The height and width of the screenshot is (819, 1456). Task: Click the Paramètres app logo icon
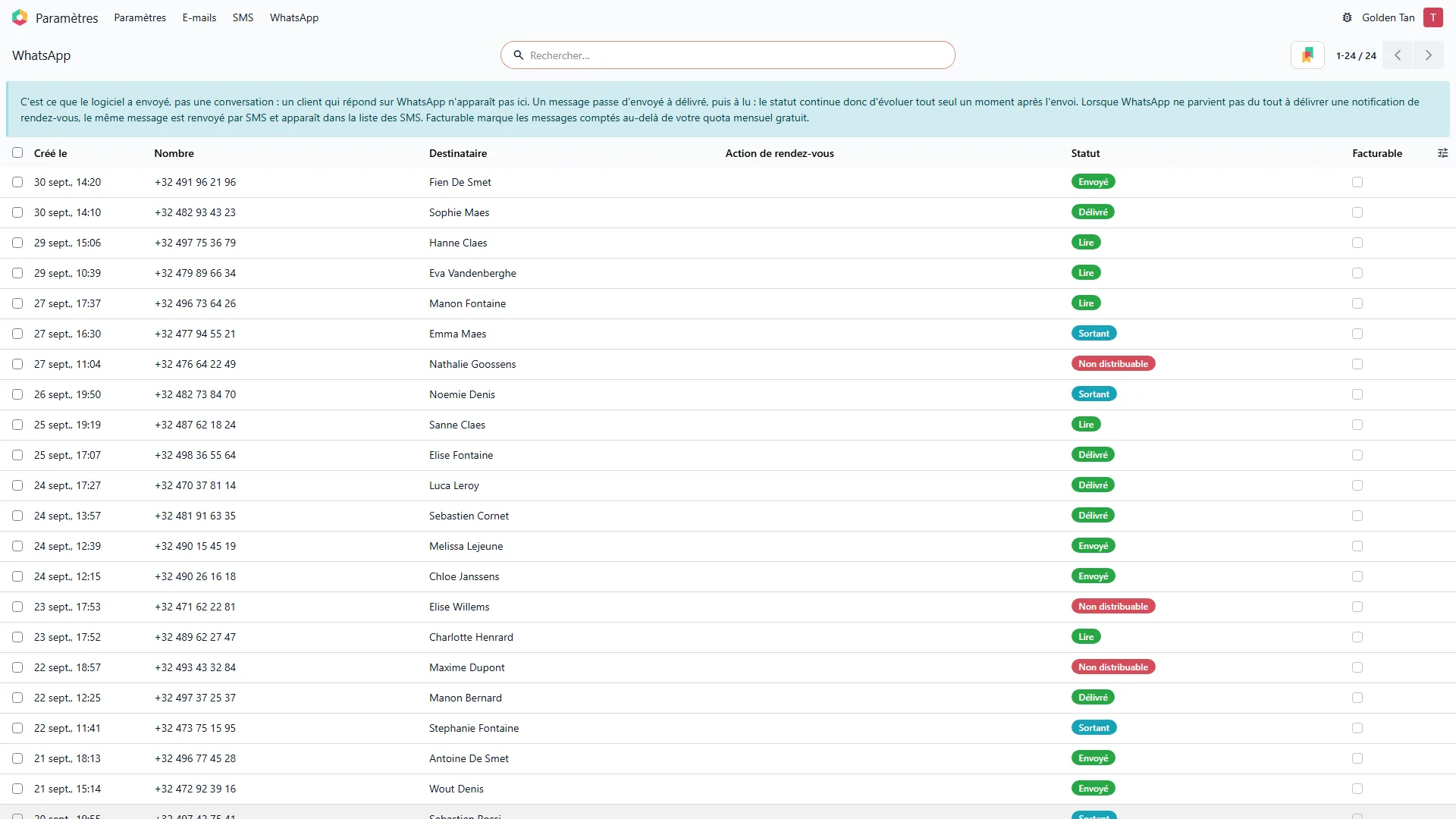[20, 17]
